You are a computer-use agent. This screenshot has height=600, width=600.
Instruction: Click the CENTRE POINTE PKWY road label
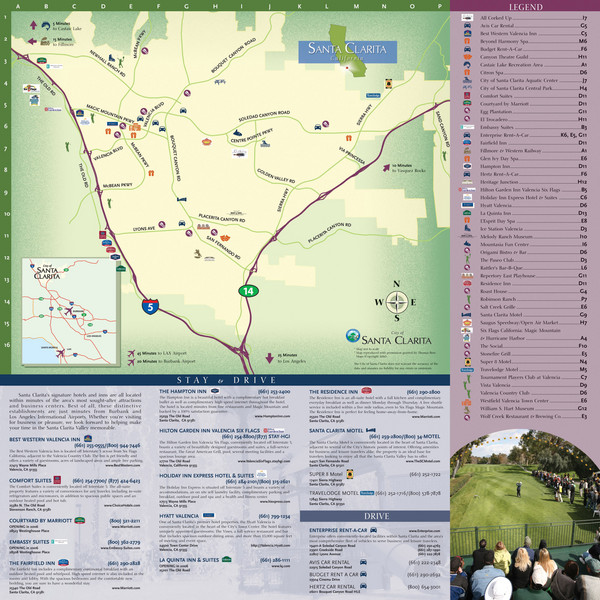pos(252,136)
